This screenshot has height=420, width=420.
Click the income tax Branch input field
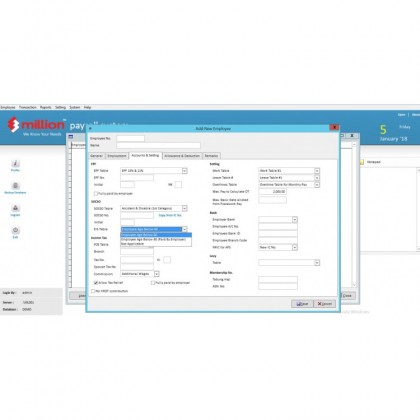pyautogui.click(x=137, y=252)
